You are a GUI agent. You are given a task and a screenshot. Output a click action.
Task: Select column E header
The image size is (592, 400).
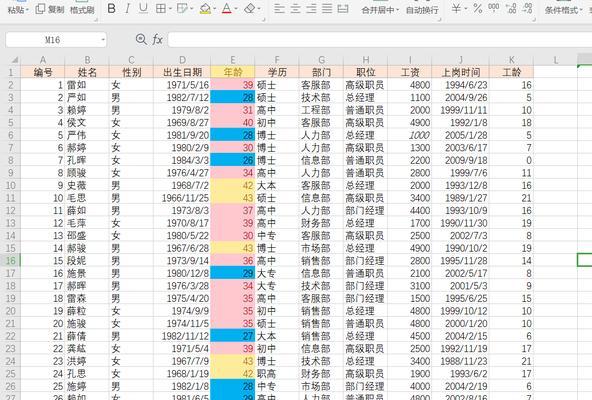(x=233, y=60)
